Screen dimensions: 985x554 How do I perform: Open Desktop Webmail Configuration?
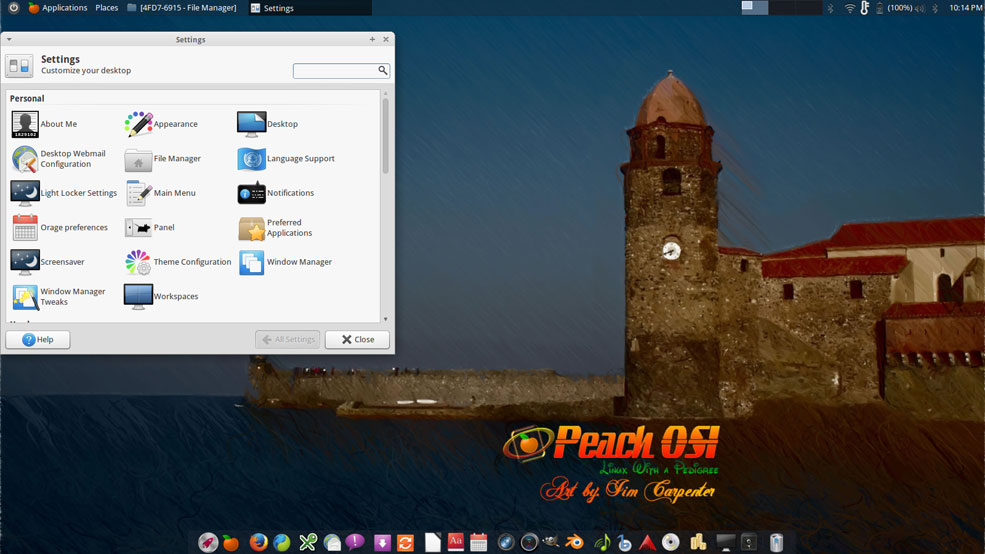pyautogui.click(x=58, y=159)
